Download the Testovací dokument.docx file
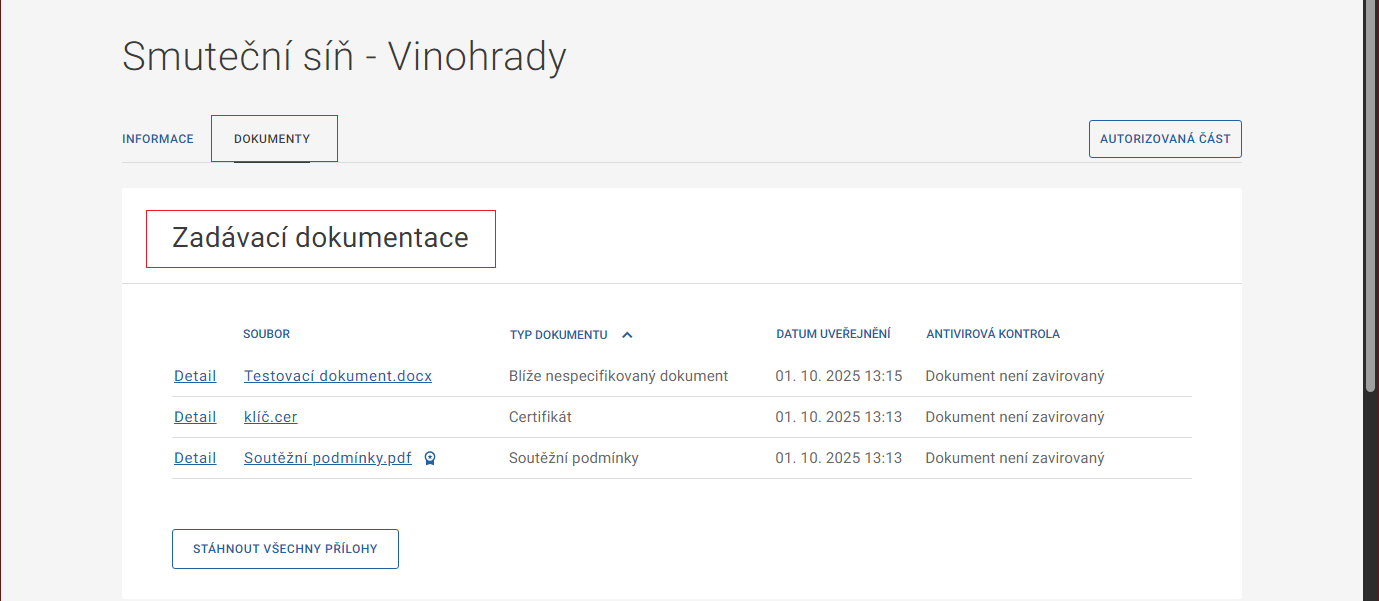This screenshot has width=1379, height=601. [338, 376]
